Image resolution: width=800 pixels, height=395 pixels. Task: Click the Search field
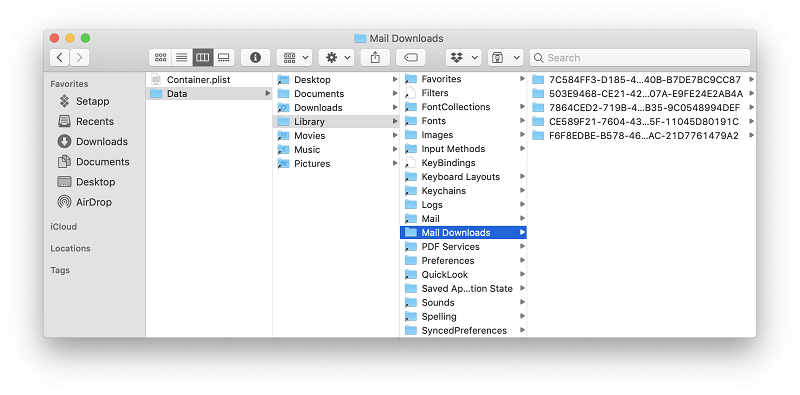pos(640,58)
